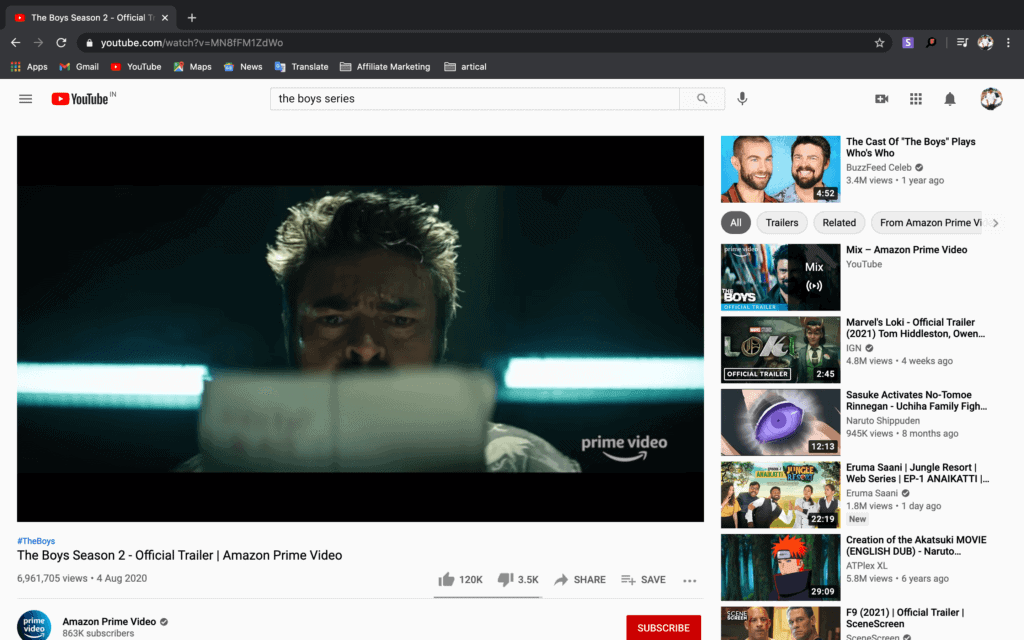The height and width of the screenshot is (640, 1024).
Task: Open Marvel's Loki trailer thumbnail
Action: (780, 350)
